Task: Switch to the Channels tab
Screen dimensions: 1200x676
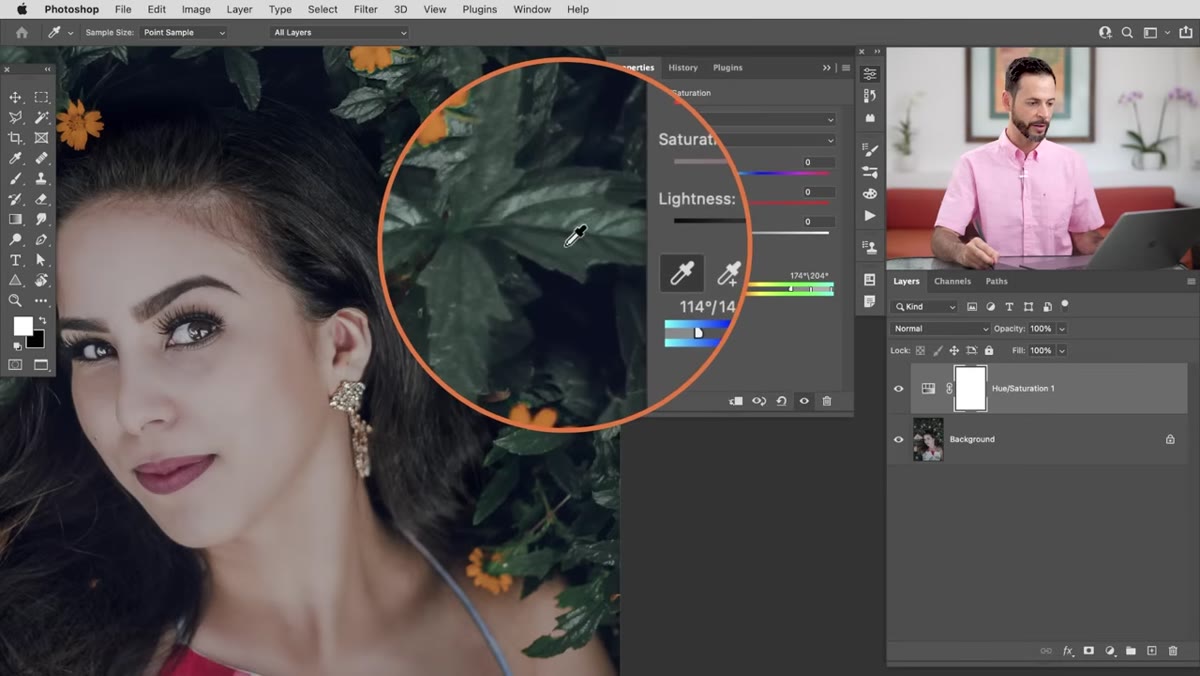Action: pyautogui.click(x=953, y=282)
